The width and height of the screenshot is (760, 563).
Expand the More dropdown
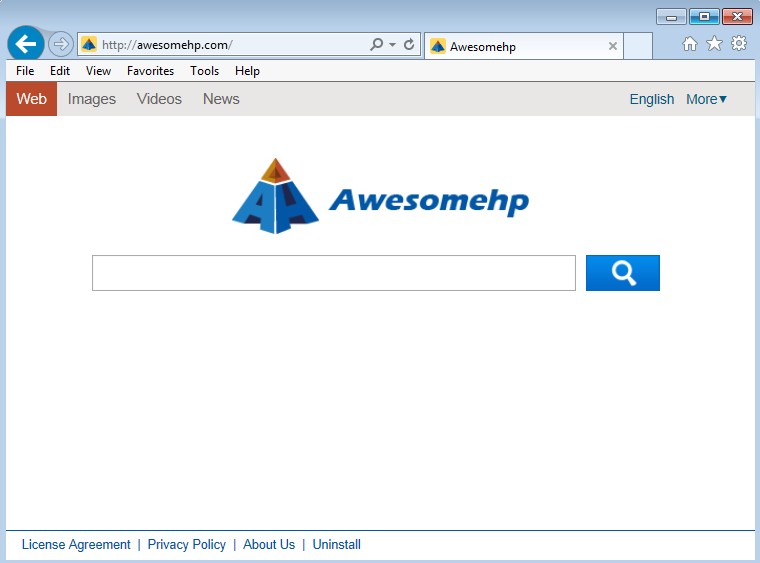click(706, 99)
